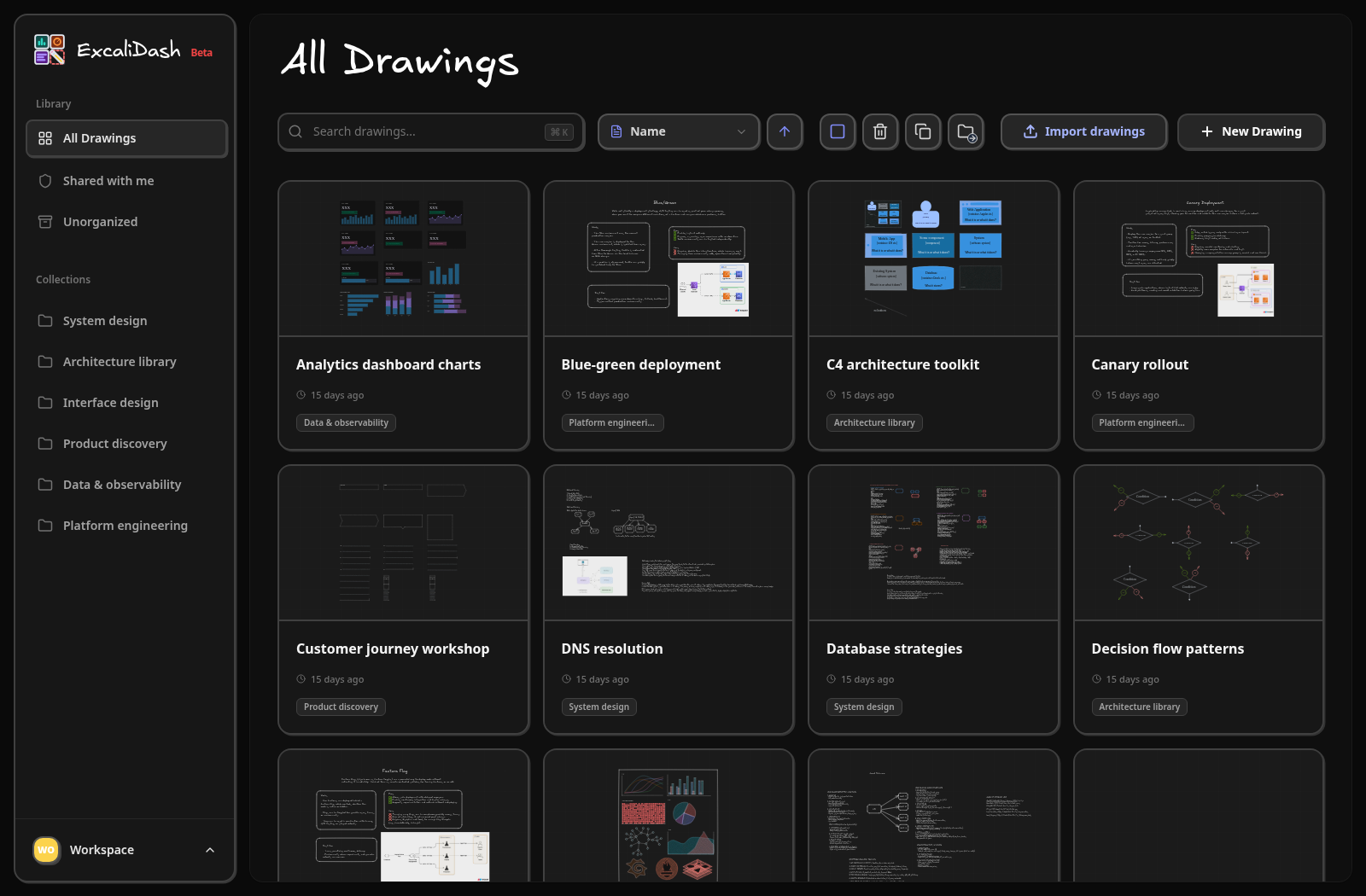Screen dimensions: 1366x896
Task: Open the Database strategies thumbnail
Action: [x=934, y=543]
